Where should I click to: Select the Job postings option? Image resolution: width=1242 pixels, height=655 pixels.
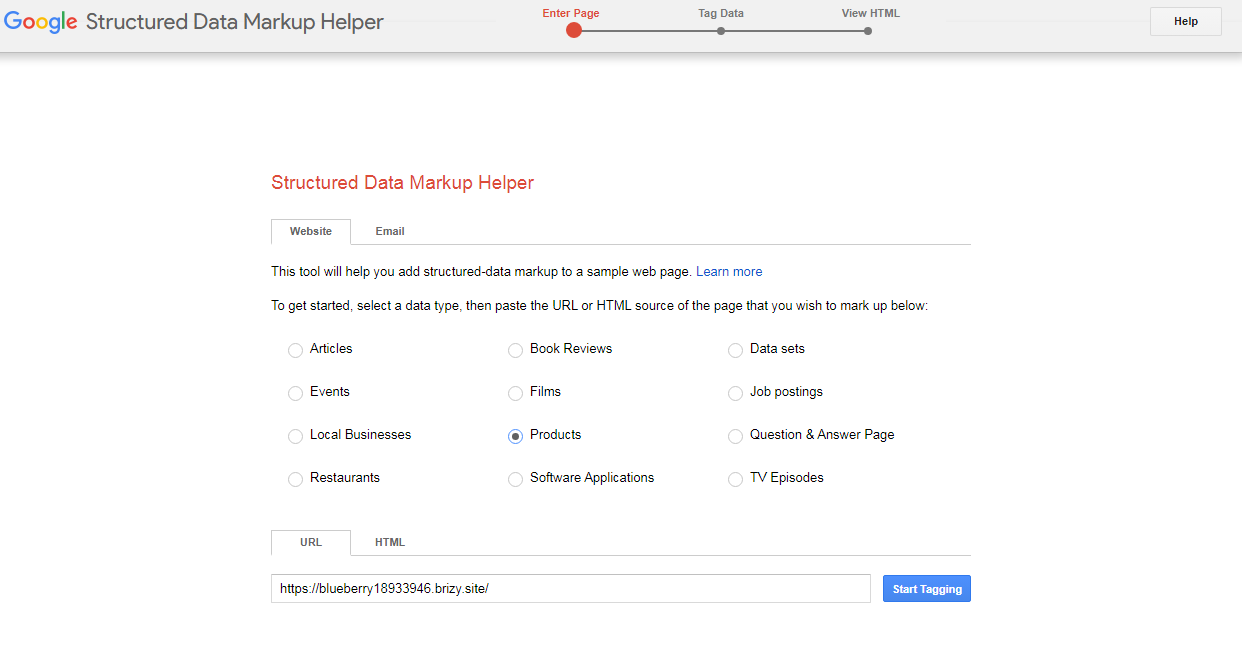735,393
